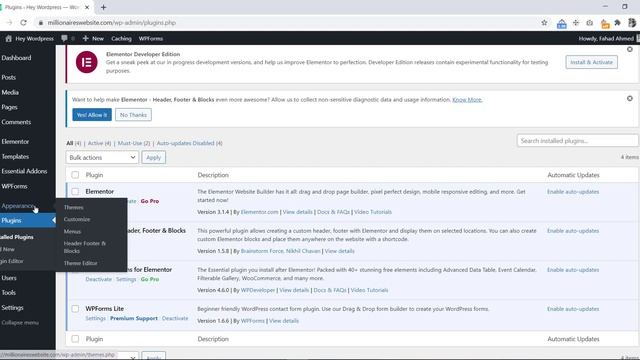Image resolution: width=640 pixels, height=360 pixels.
Task: Toggle the select-all checkbox in the table header
Action: pos(75,175)
